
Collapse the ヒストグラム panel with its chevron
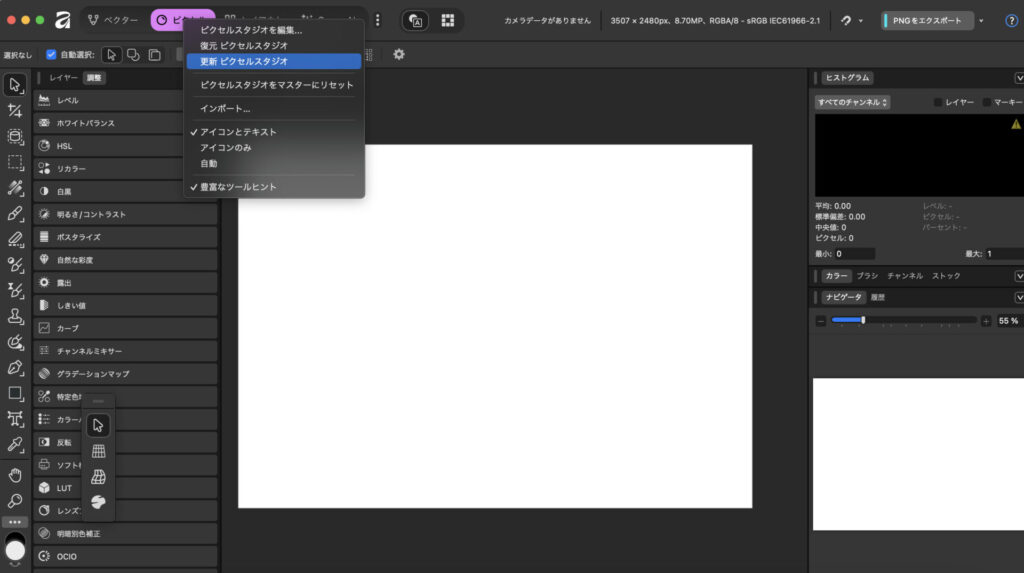click(1018, 78)
